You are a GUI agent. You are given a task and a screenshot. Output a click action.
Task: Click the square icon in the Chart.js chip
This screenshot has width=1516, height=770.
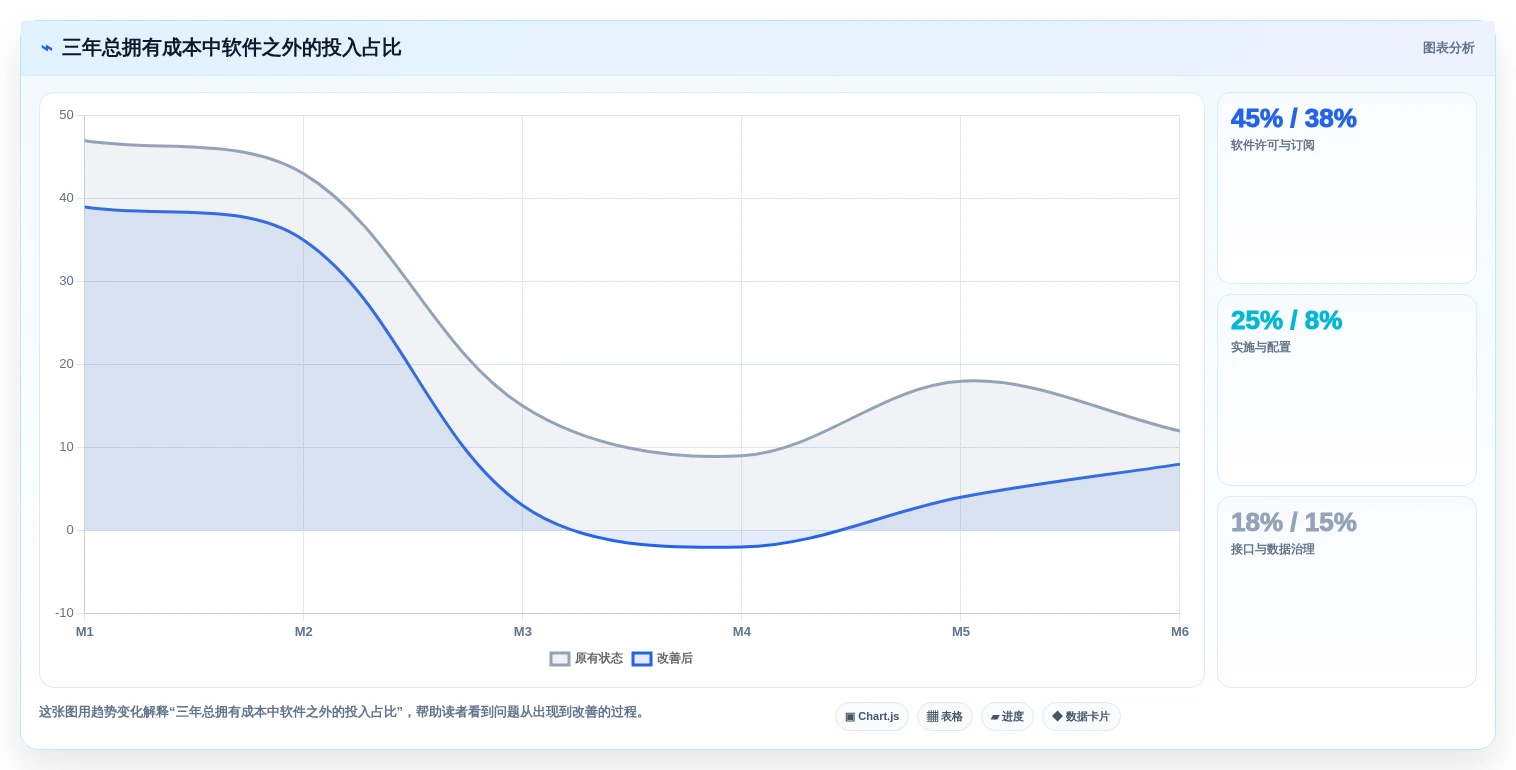[850, 717]
